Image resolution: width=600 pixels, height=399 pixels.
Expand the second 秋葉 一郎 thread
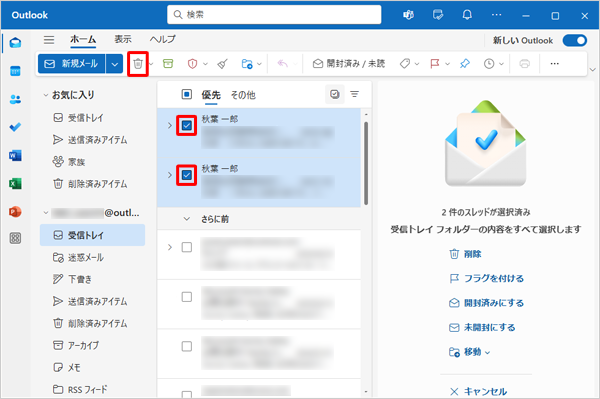pos(170,175)
